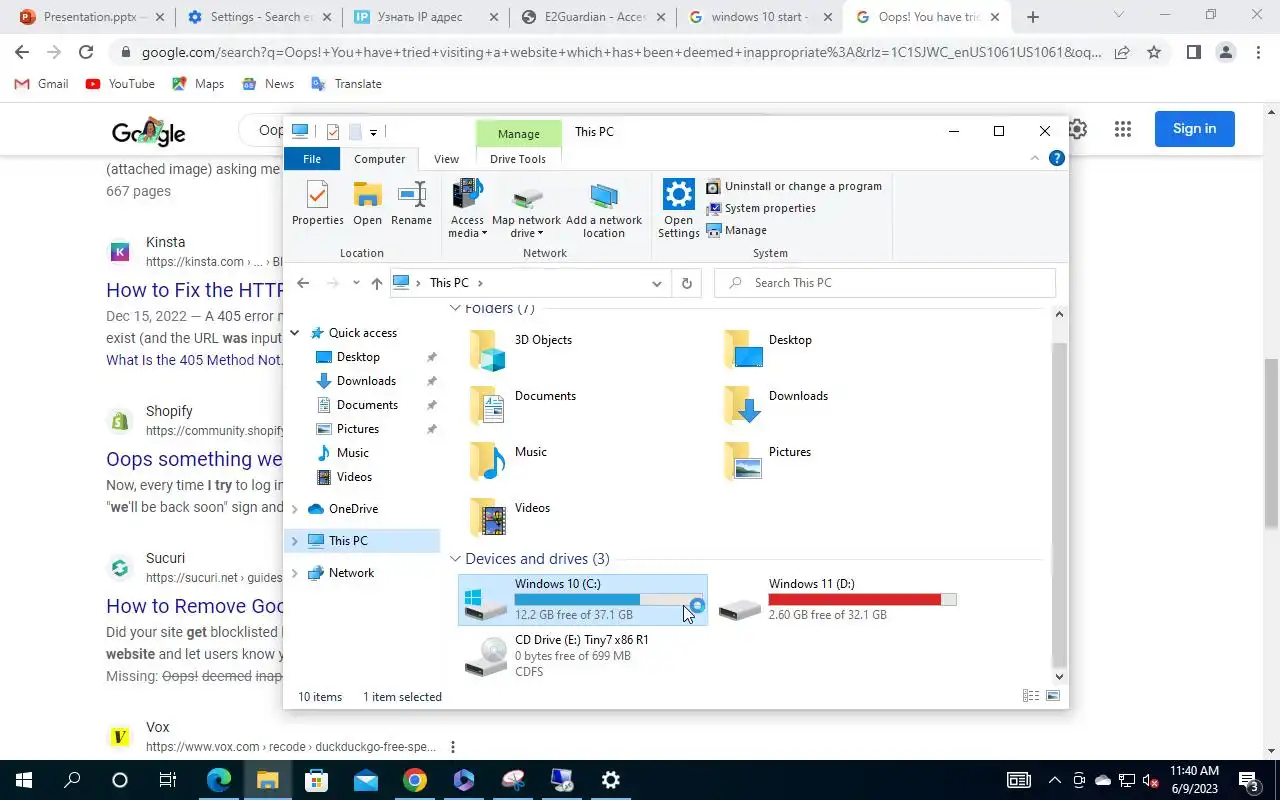
Task: Collapse the Quick access tree node
Action: click(x=295, y=333)
